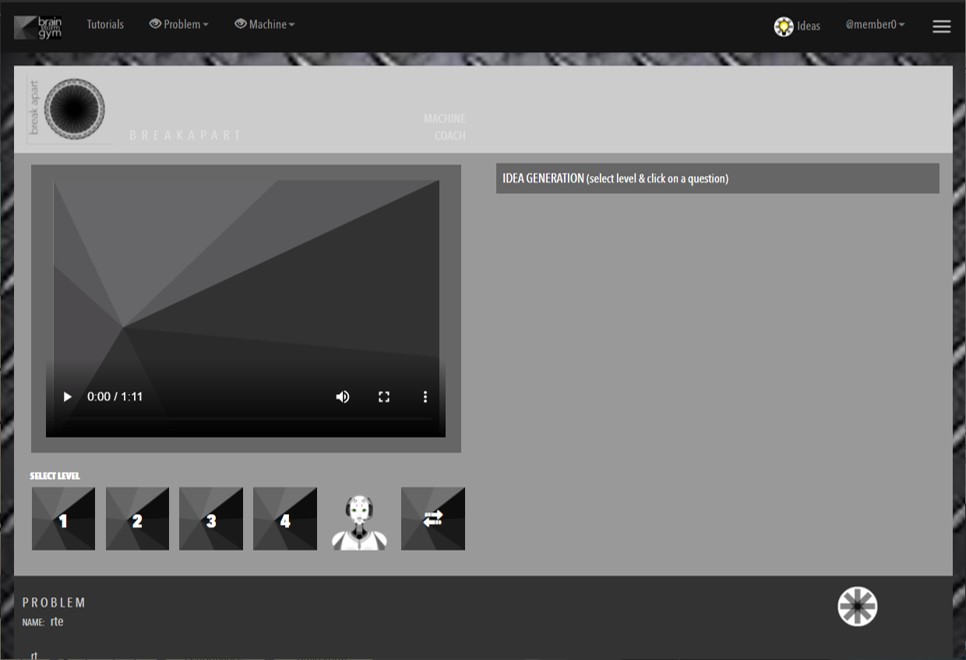Open the hamburger menu
Image resolution: width=966 pixels, height=660 pixels.
click(941, 26)
